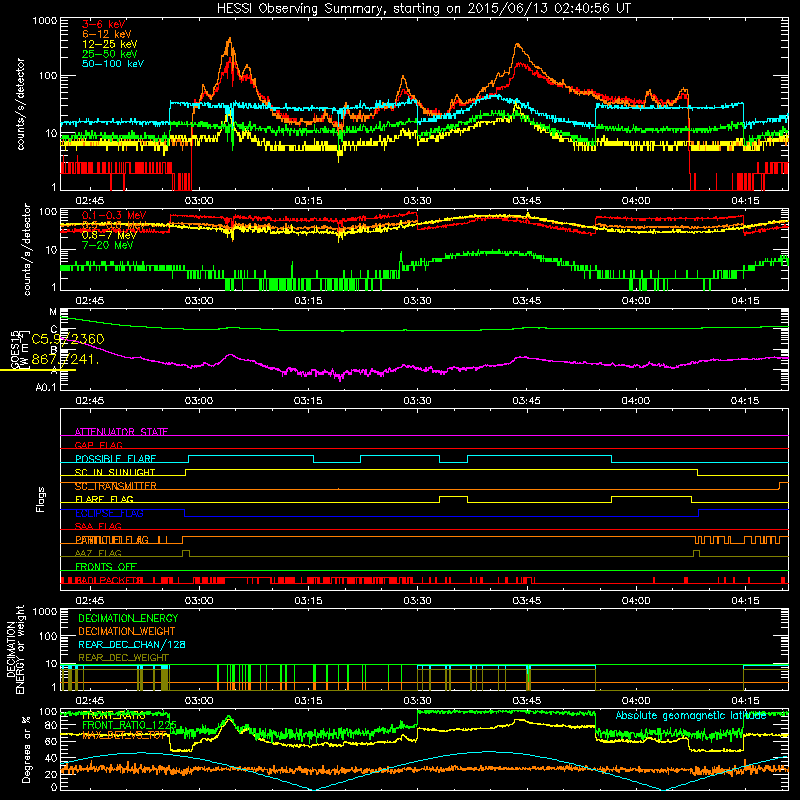
Task: Select the SC_TRANSMITTER flag label
Action: pos(115,486)
